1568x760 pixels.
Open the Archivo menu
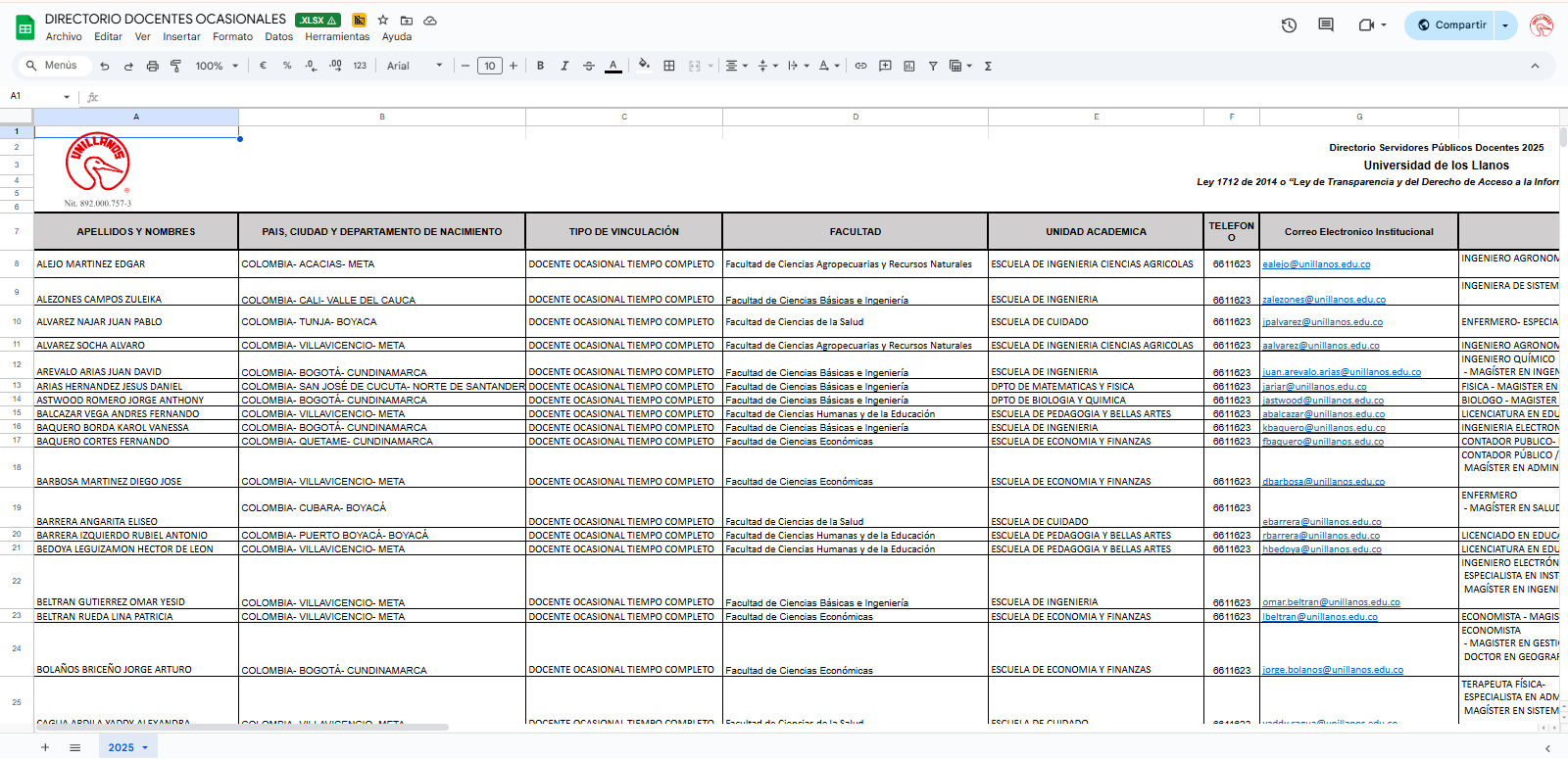[64, 37]
